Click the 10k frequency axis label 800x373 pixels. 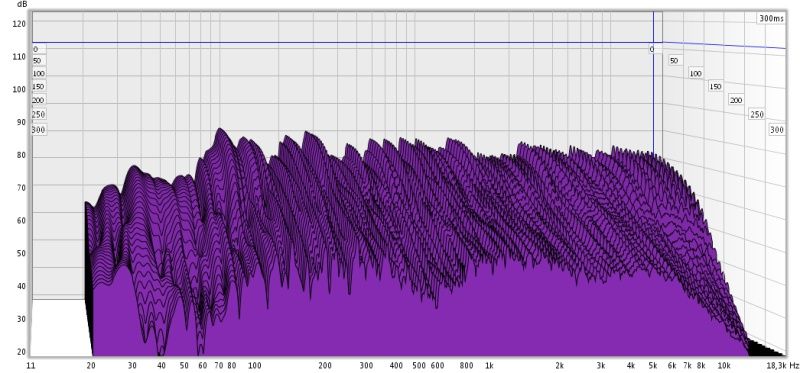coord(723,365)
